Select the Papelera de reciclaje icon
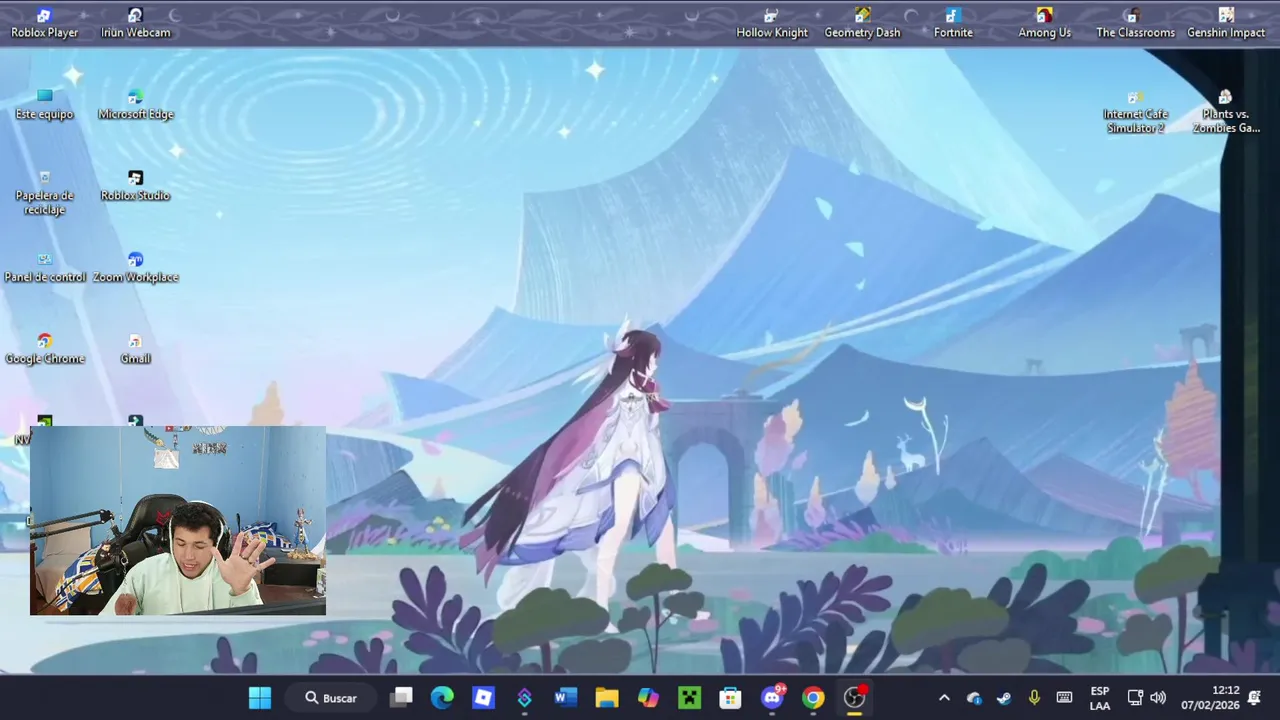The height and width of the screenshot is (720, 1280). (x=44, y=193)
